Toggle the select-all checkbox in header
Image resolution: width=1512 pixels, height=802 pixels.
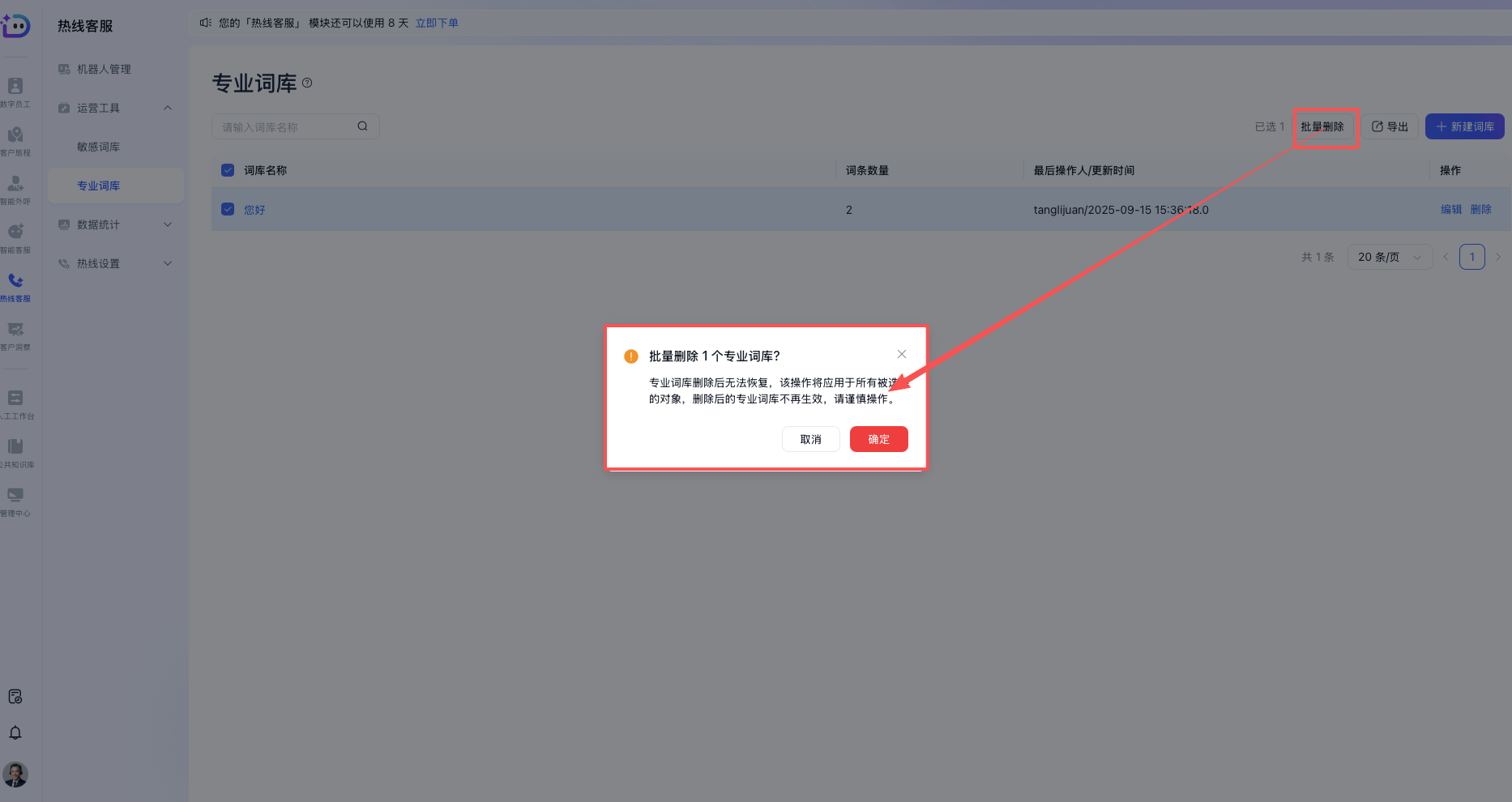[x=228, y=170]
